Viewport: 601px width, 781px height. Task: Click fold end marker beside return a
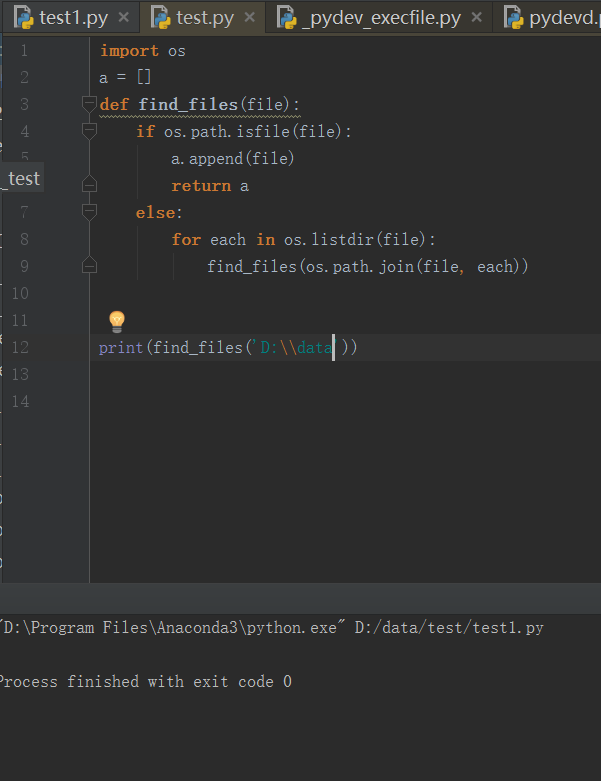coord(89,185)
